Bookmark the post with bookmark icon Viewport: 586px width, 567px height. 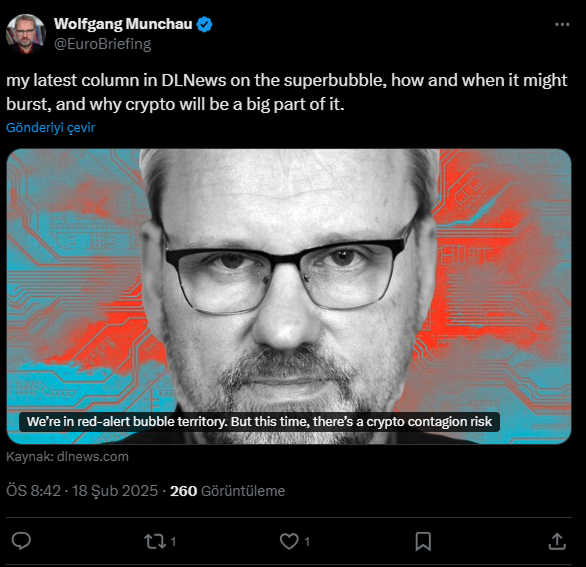pos(423,541)
